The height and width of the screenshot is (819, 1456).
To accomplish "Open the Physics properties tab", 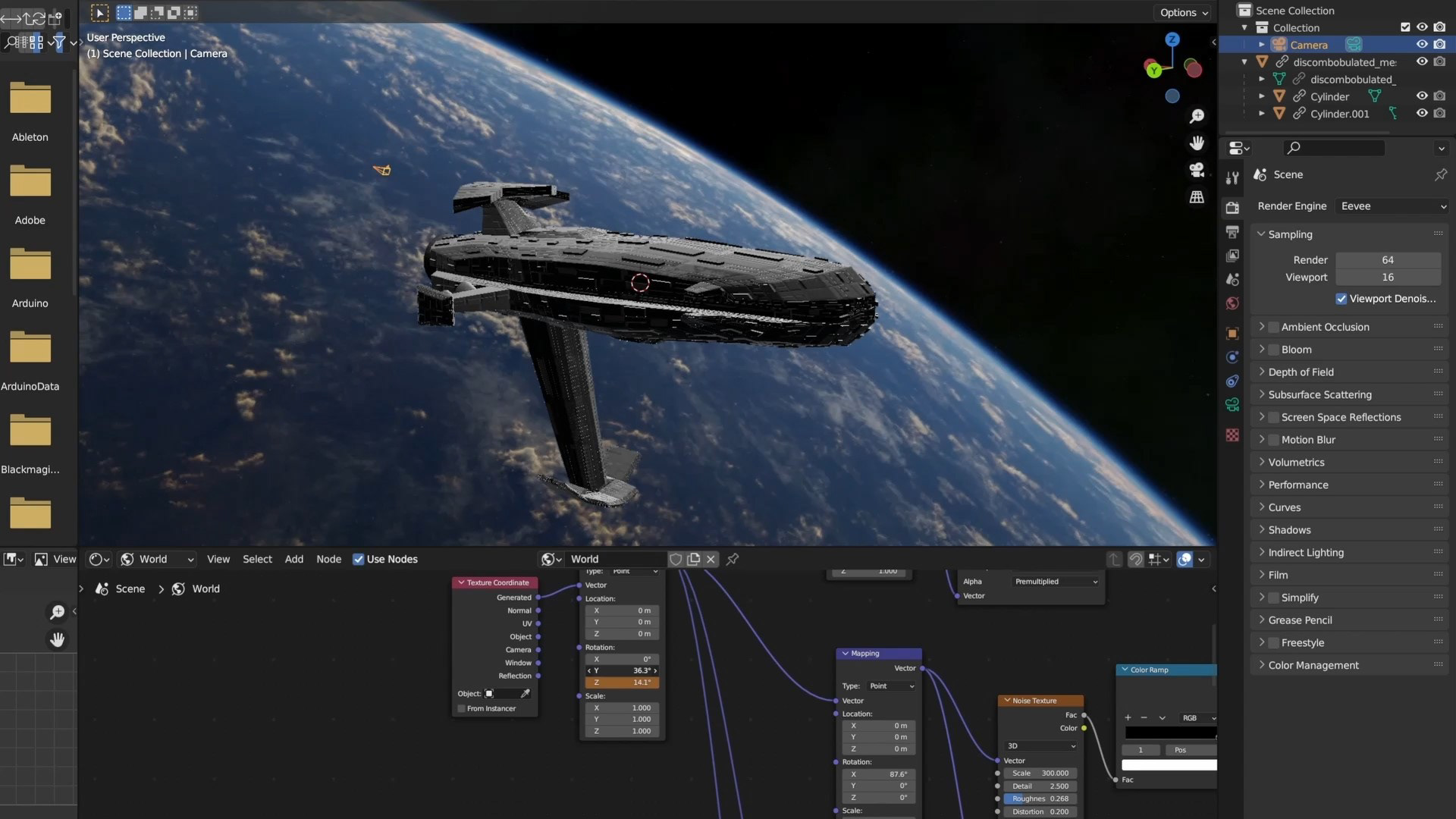I will click(1232, 357).
